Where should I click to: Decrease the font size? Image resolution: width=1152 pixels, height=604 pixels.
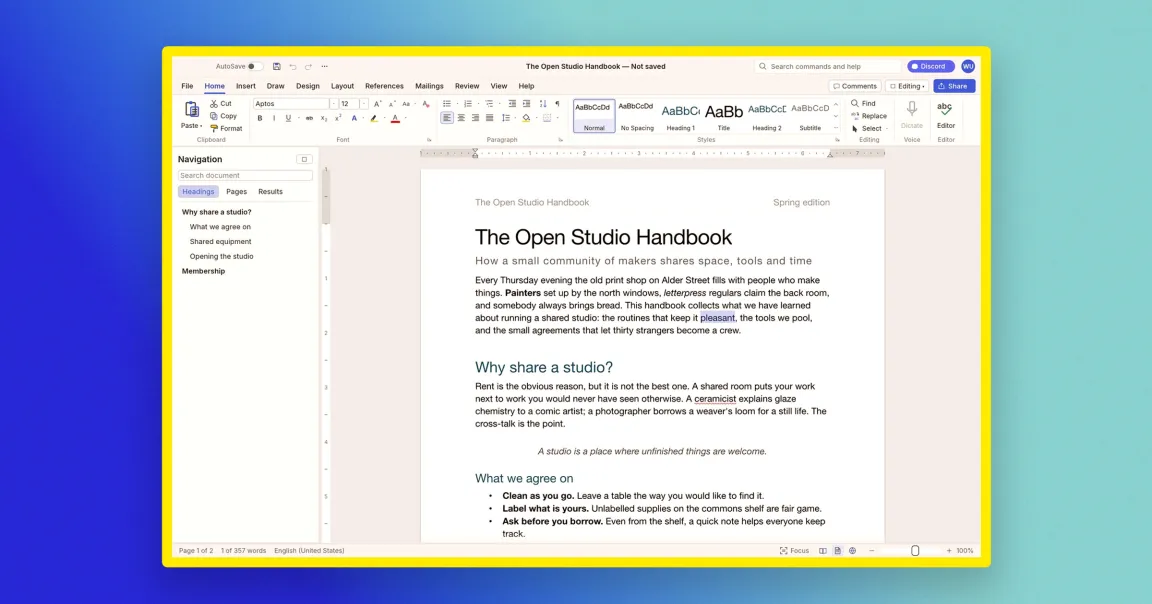[x=392, y=104]
